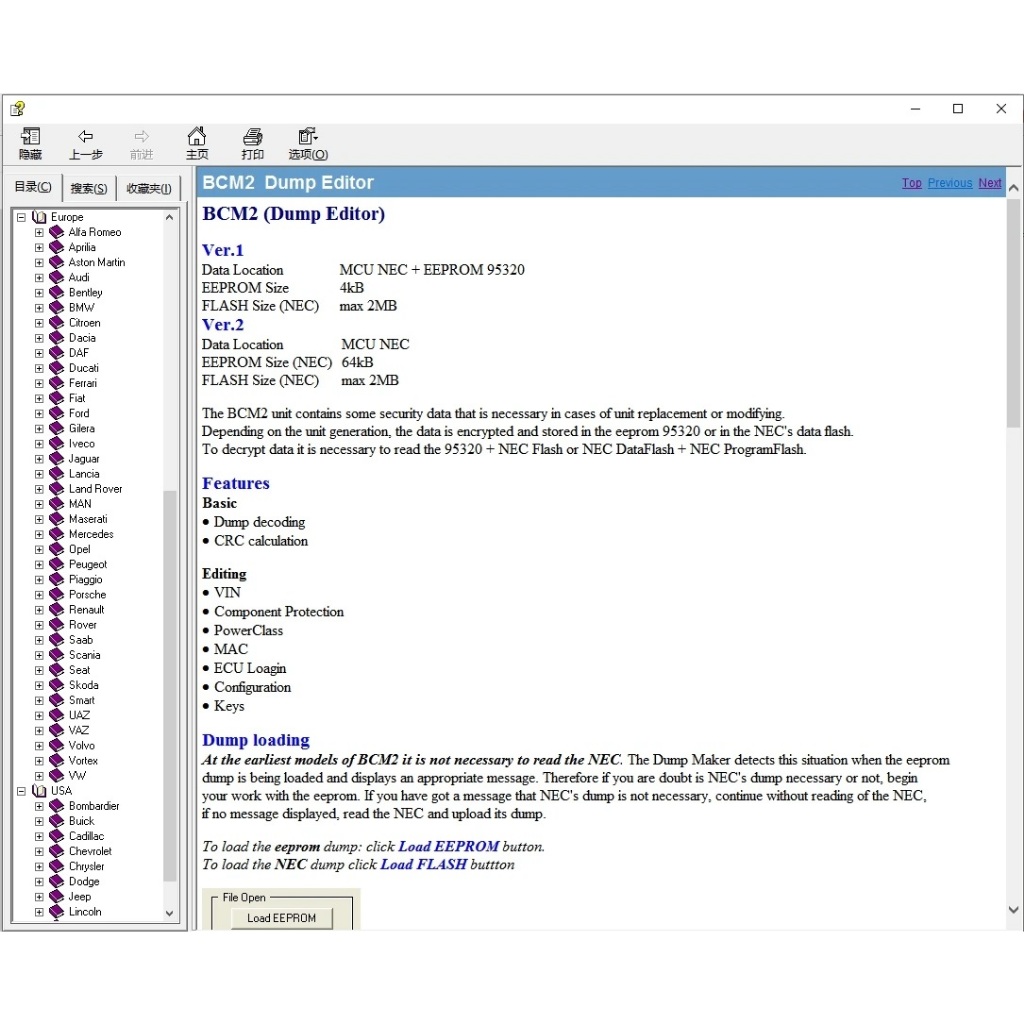Collapse the USA tree node
Image resolution: width=1024 pixels, height=1024 pixels.
21,791
